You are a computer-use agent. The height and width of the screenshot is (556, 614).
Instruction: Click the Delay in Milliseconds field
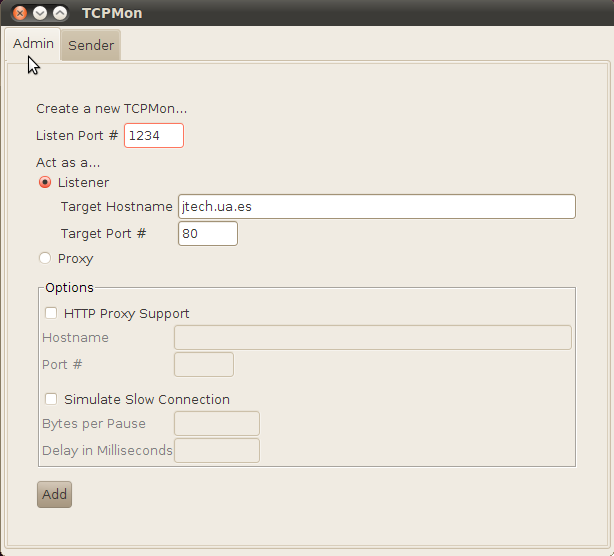pos(217,451)
